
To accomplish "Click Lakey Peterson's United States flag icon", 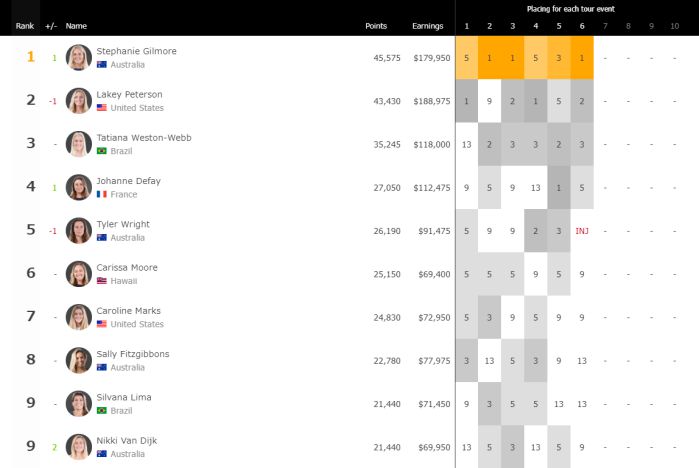I will pyautogui.click(x=102, y=108).
